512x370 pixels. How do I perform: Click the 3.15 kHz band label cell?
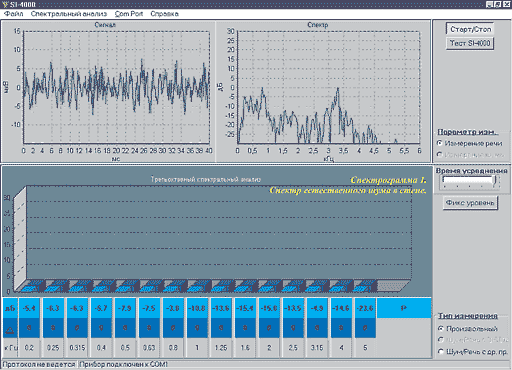pos(317,348)
